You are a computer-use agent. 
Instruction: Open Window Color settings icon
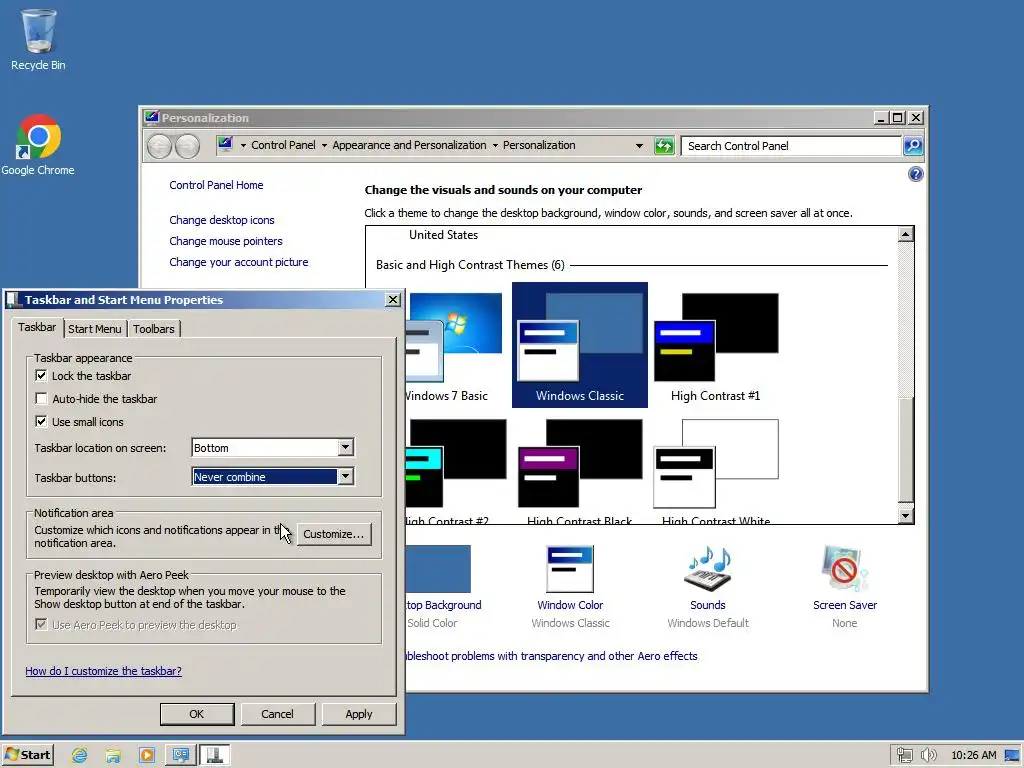pos(570,569)
